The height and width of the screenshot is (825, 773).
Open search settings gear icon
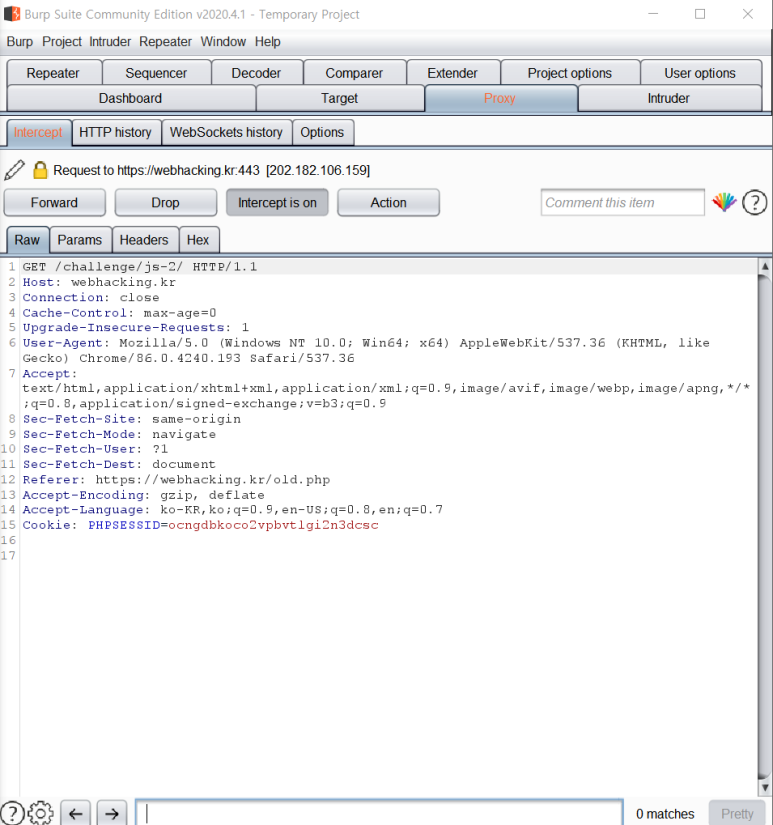tap(40, 813)
